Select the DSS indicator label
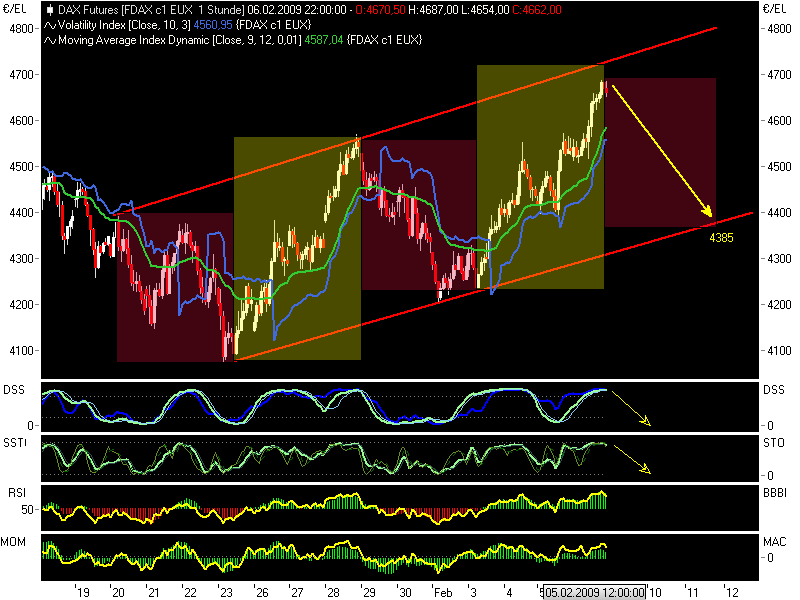Viewport: 800px width, 600px height. tap(16, 391)
